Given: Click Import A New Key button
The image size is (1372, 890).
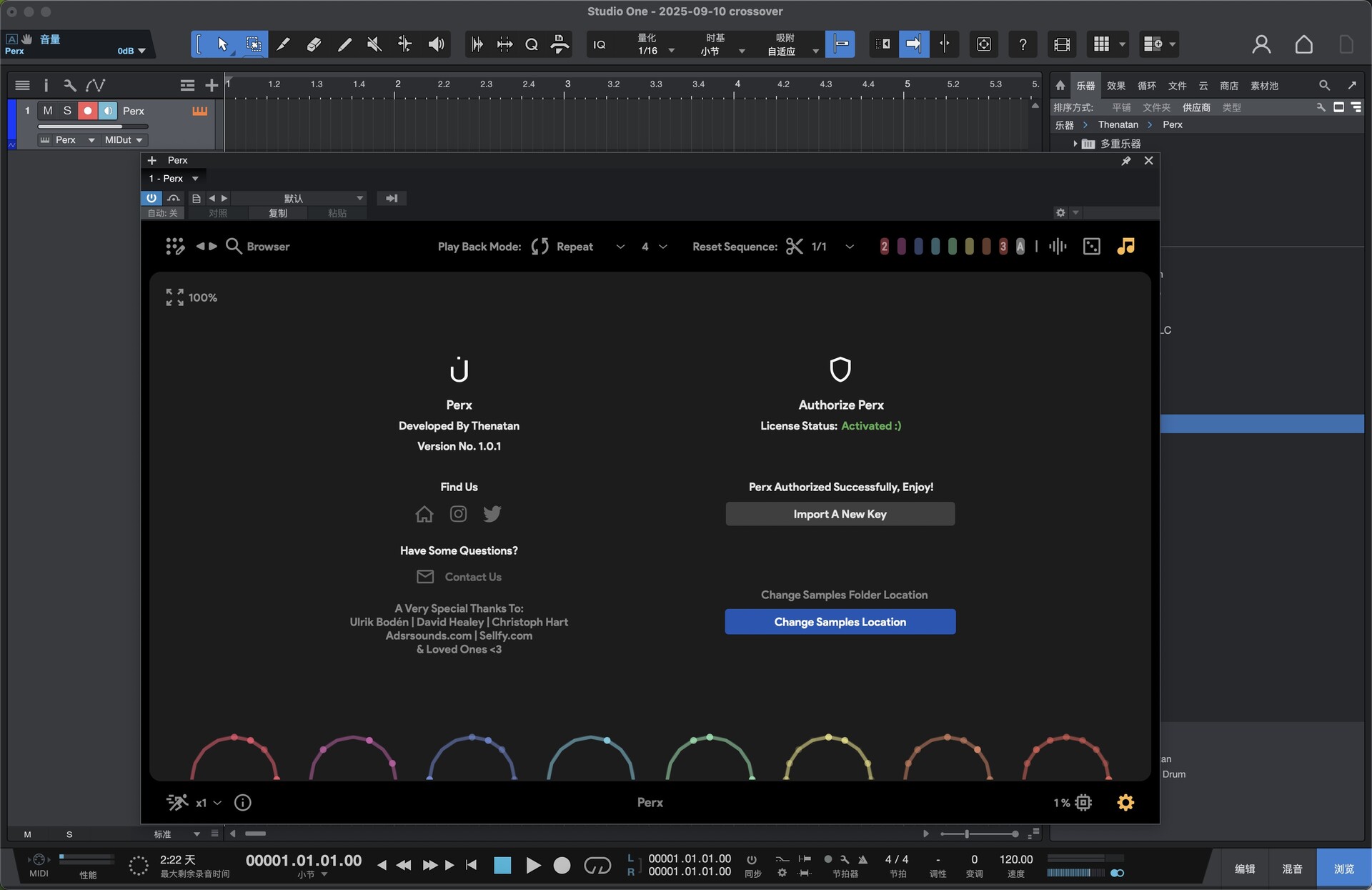Looking at the screenshot, I should tap(840, 514).
